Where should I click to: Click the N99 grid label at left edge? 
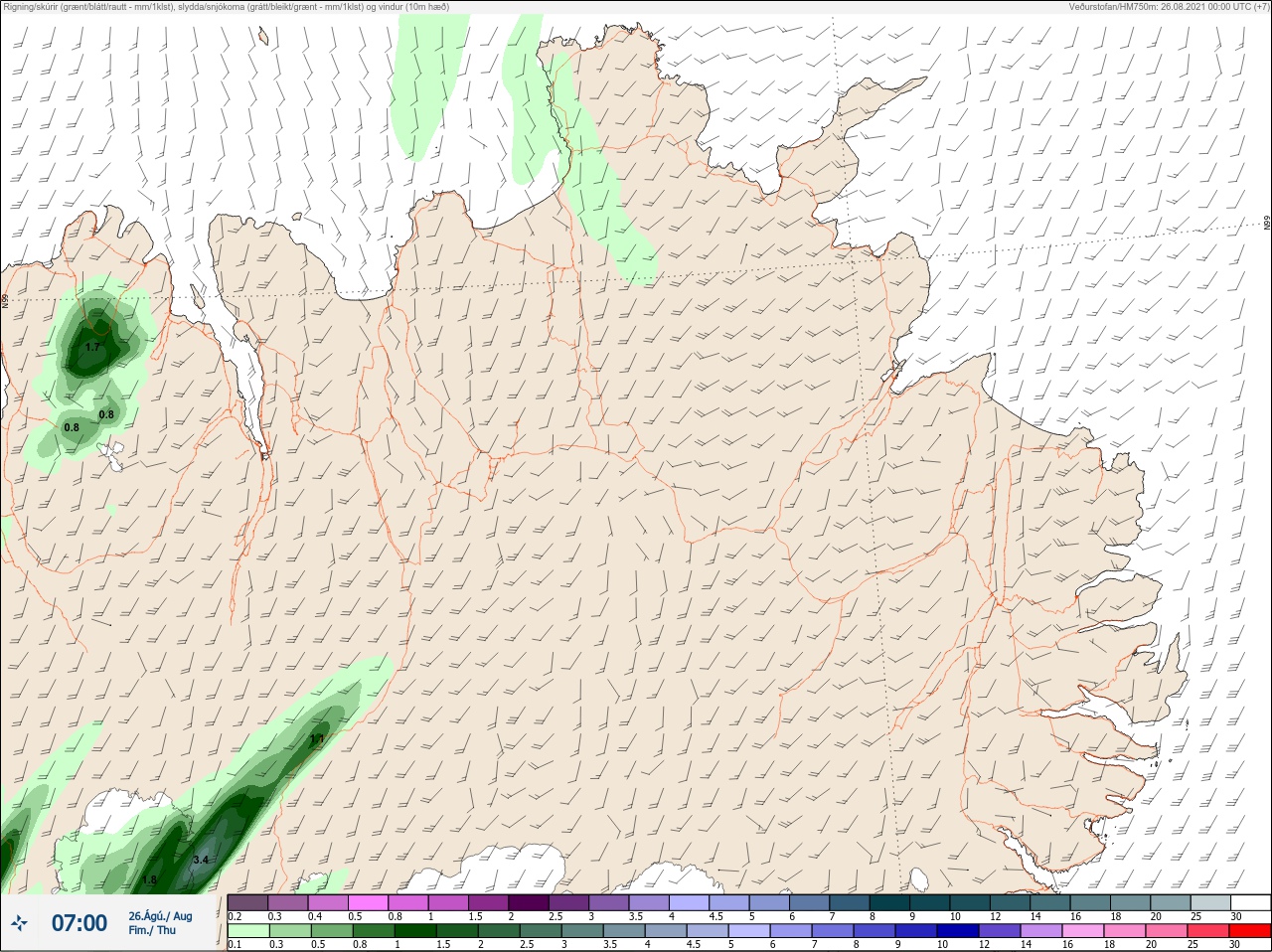[5, 300]
